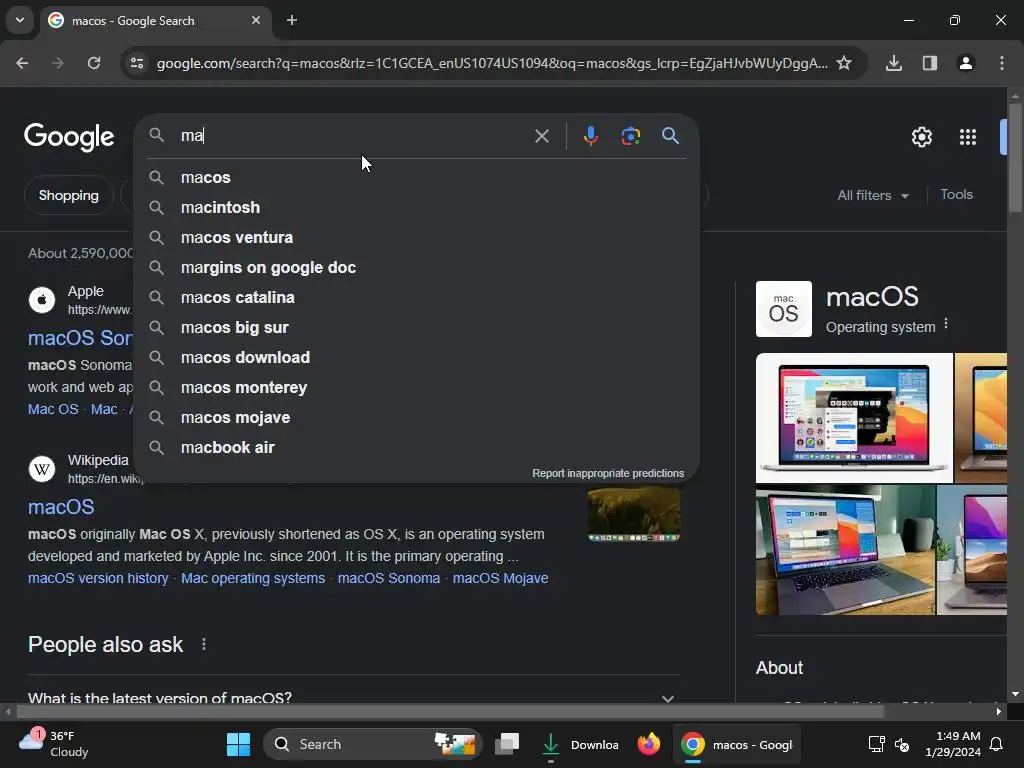This screenshot has height=768, width=1024.
Task: Select the 'macos' suggestion
Action: pyautogui.click(x=416, y=178)
